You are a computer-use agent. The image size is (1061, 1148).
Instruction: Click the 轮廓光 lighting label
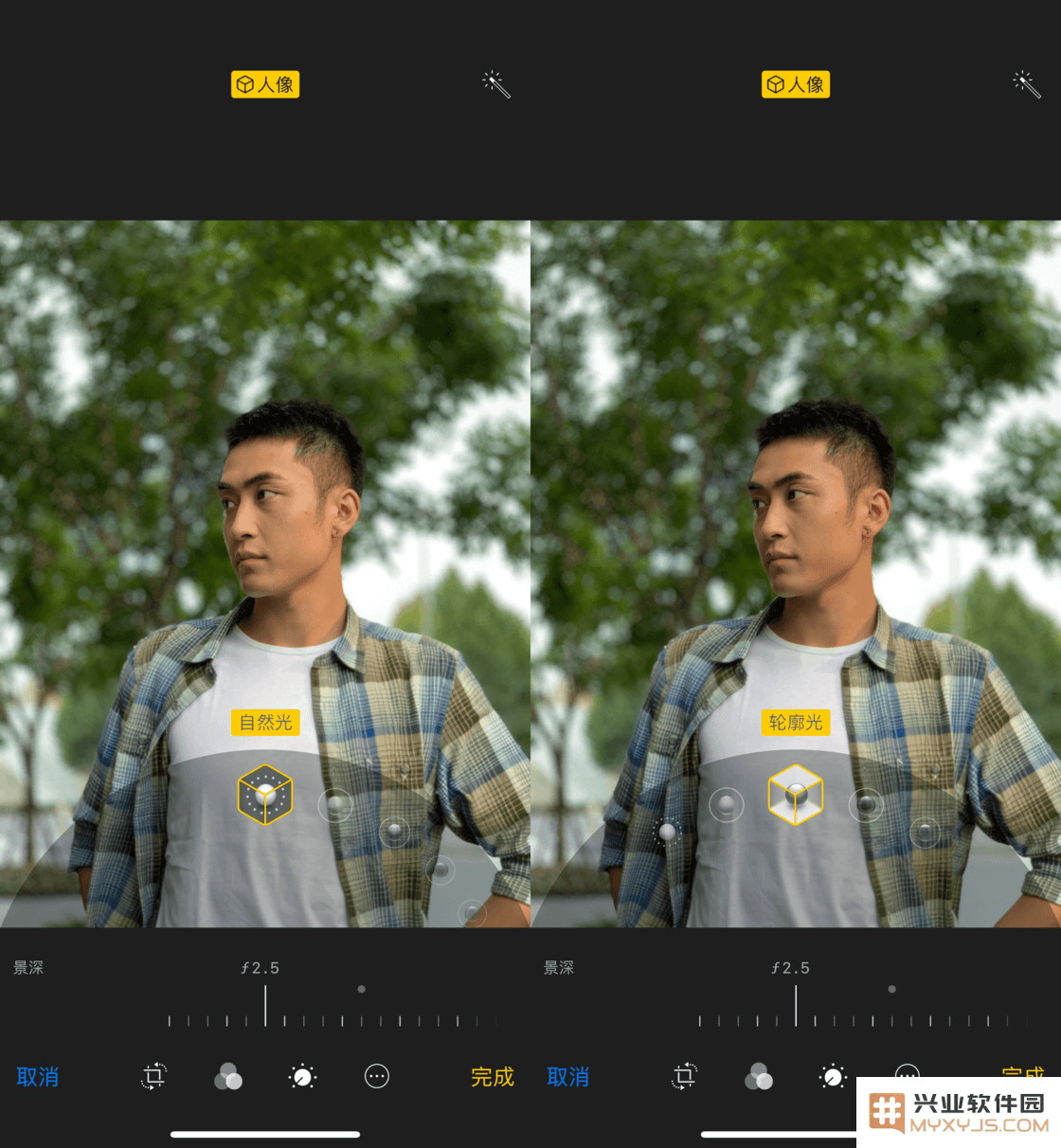(796, 723)
